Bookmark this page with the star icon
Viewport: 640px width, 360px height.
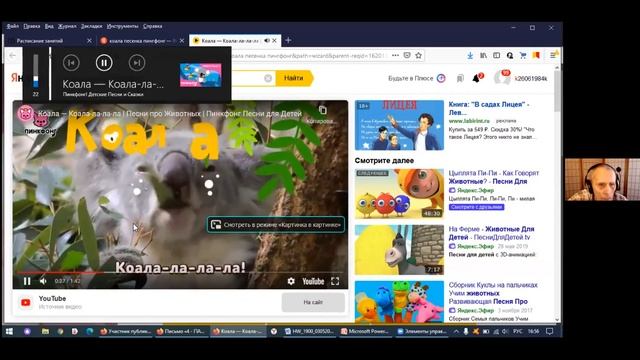[418, 56]
